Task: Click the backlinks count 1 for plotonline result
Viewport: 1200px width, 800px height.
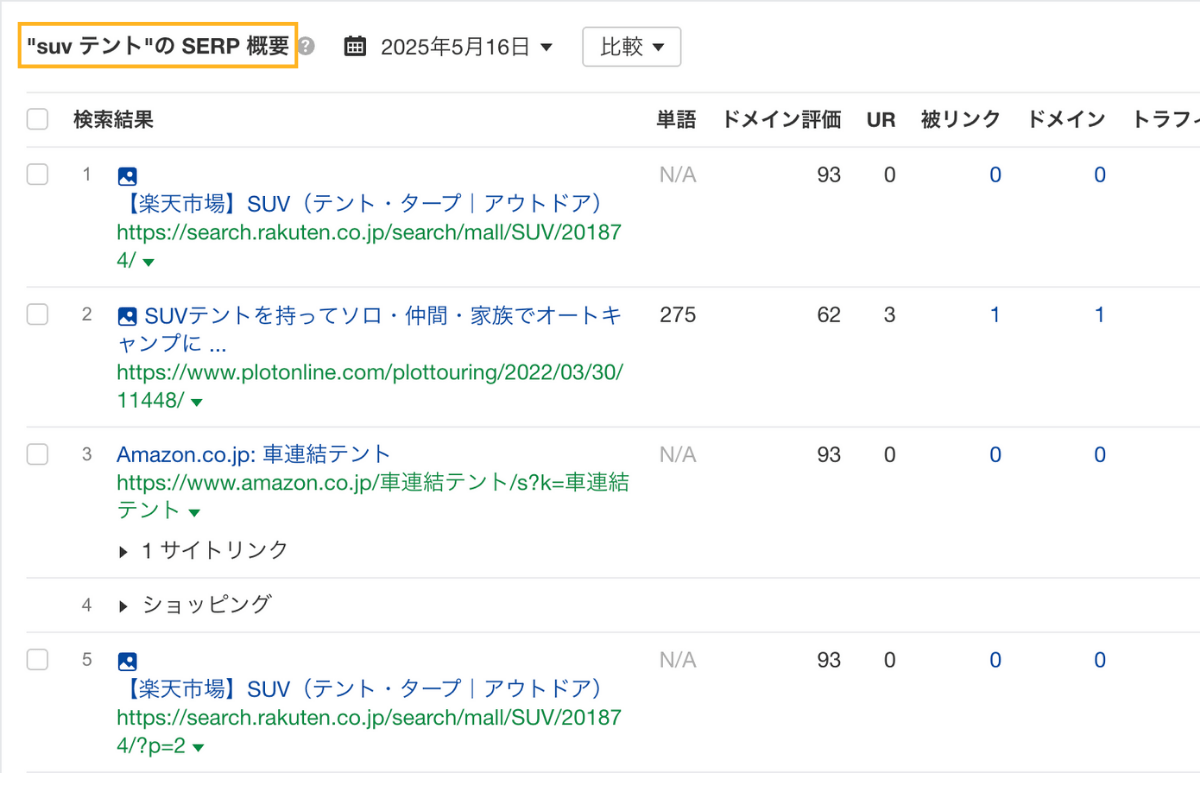Action: (x=995, y=314)
